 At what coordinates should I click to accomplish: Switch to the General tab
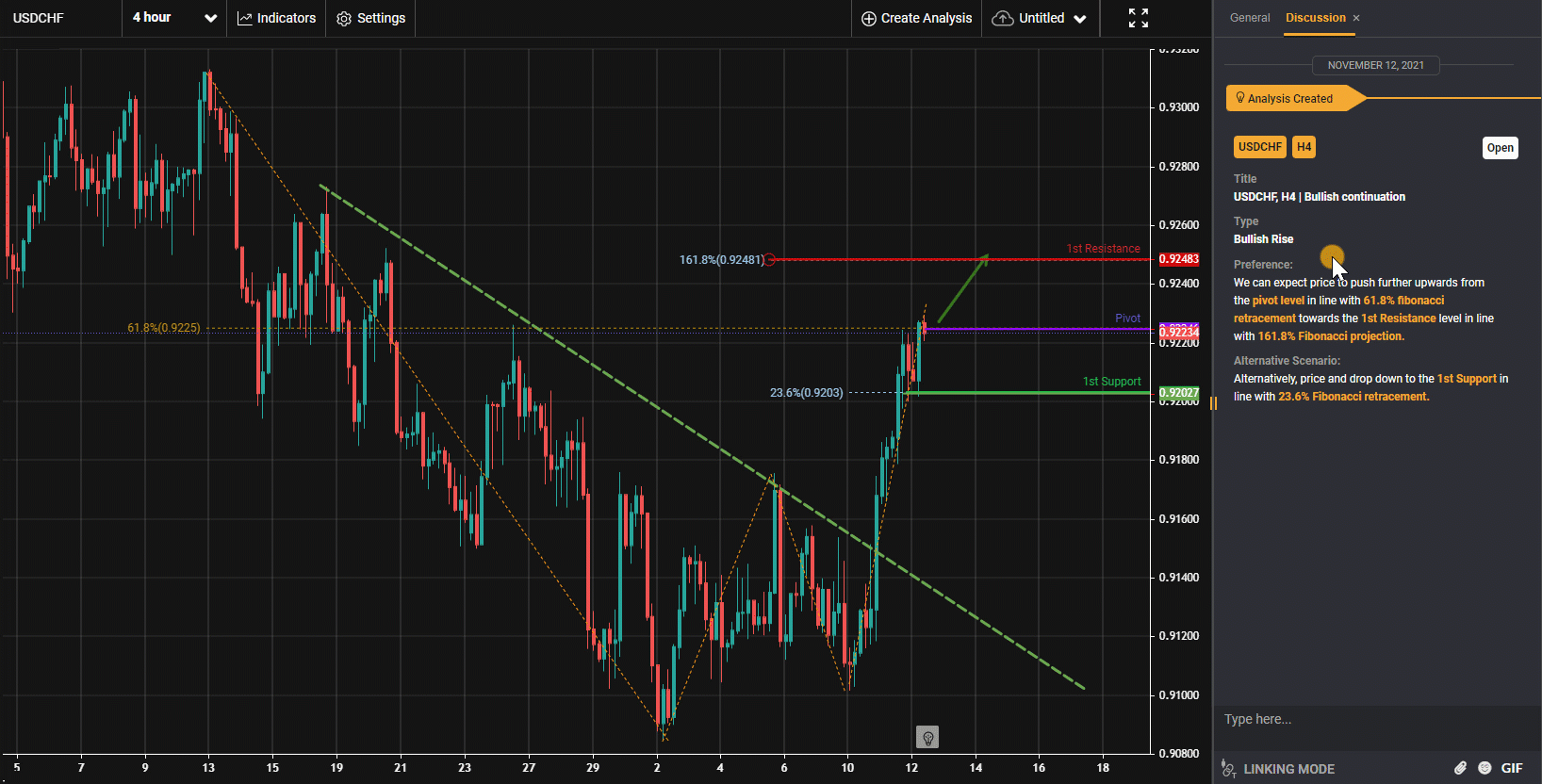(1250, 18)
